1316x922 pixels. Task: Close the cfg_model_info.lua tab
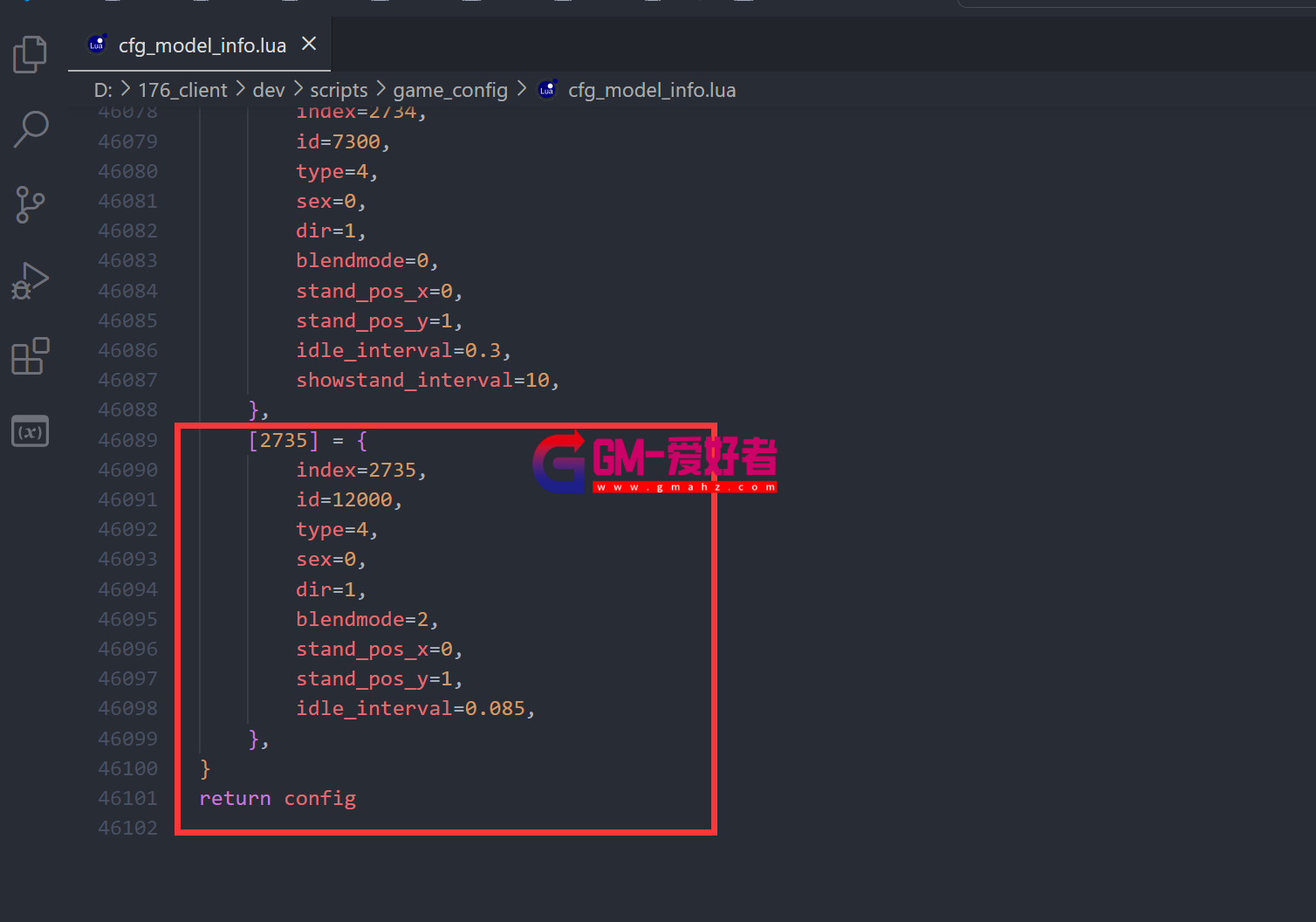click(x=309, y=44)
